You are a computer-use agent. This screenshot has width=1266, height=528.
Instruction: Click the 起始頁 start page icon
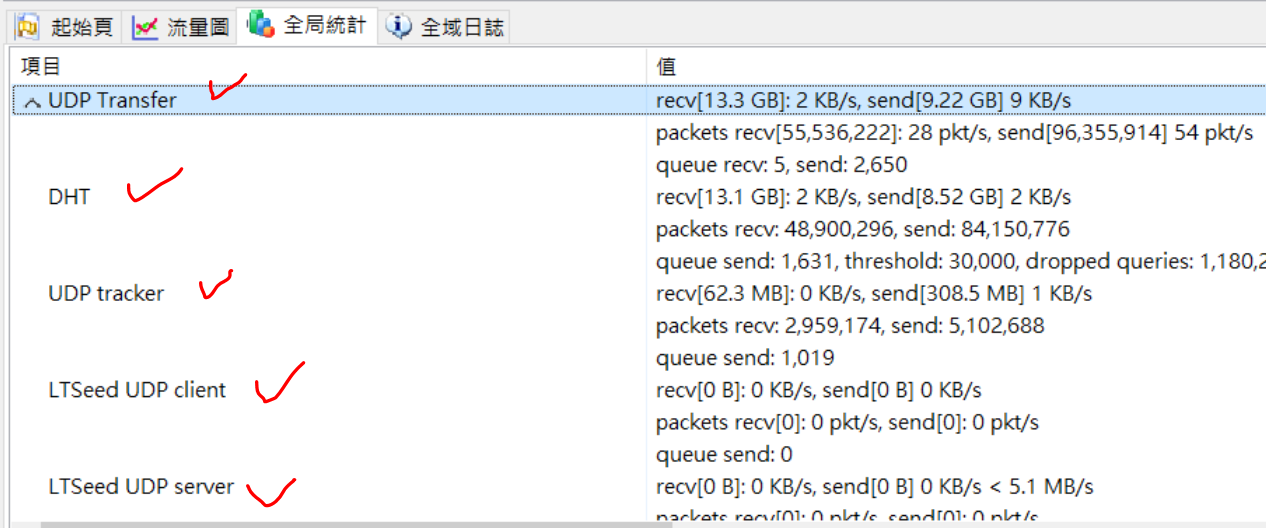coord(27,27)
